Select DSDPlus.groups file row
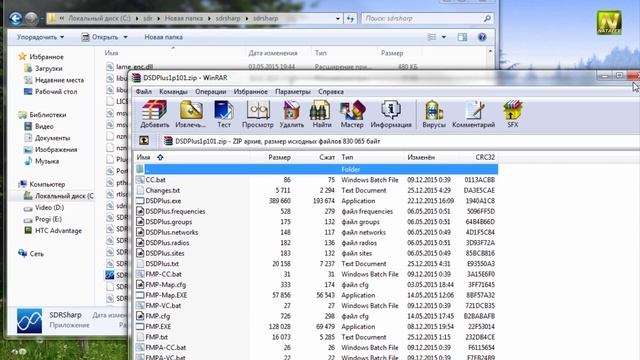Image resolution: width=640 pixels, height=360 pixels. click(317, 222)
